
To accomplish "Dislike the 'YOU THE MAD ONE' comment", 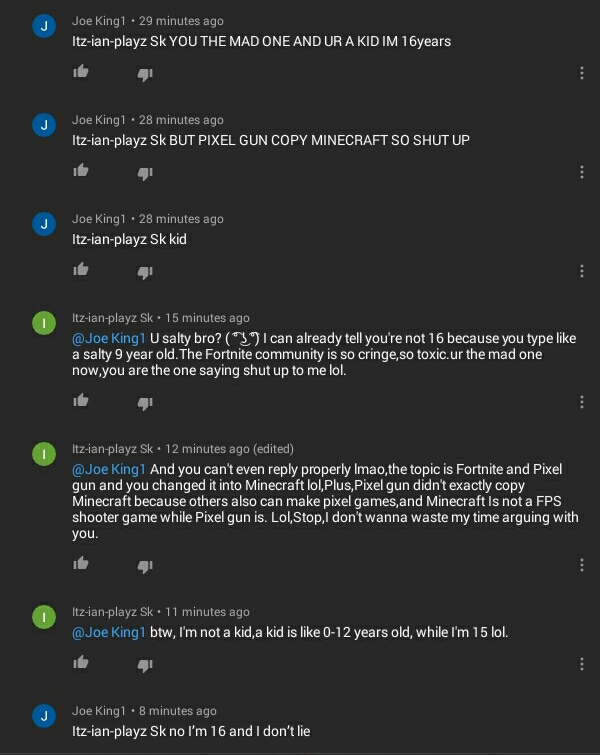I will 144,73.
